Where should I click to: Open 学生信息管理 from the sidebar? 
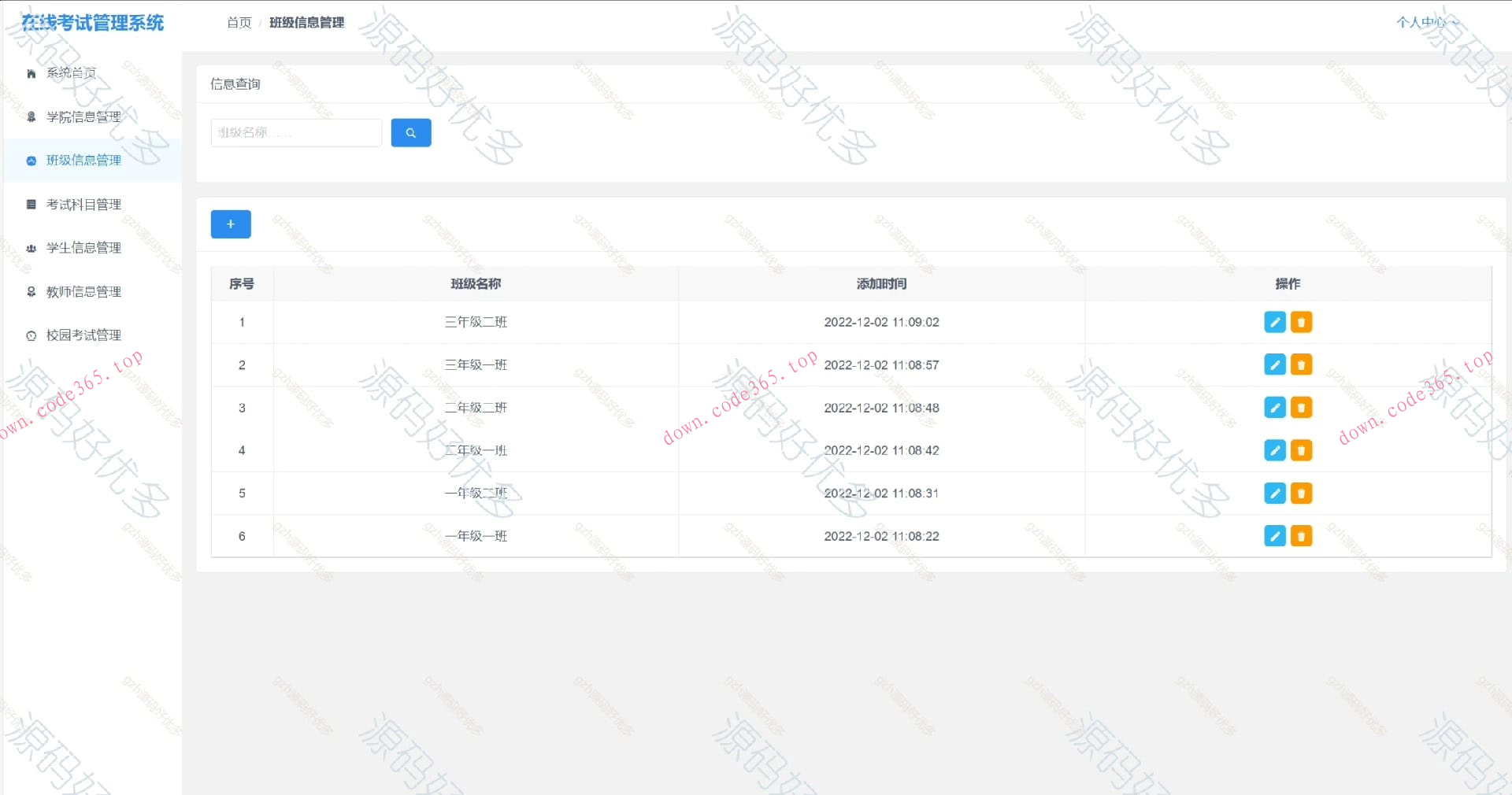[x=83, y=247]
